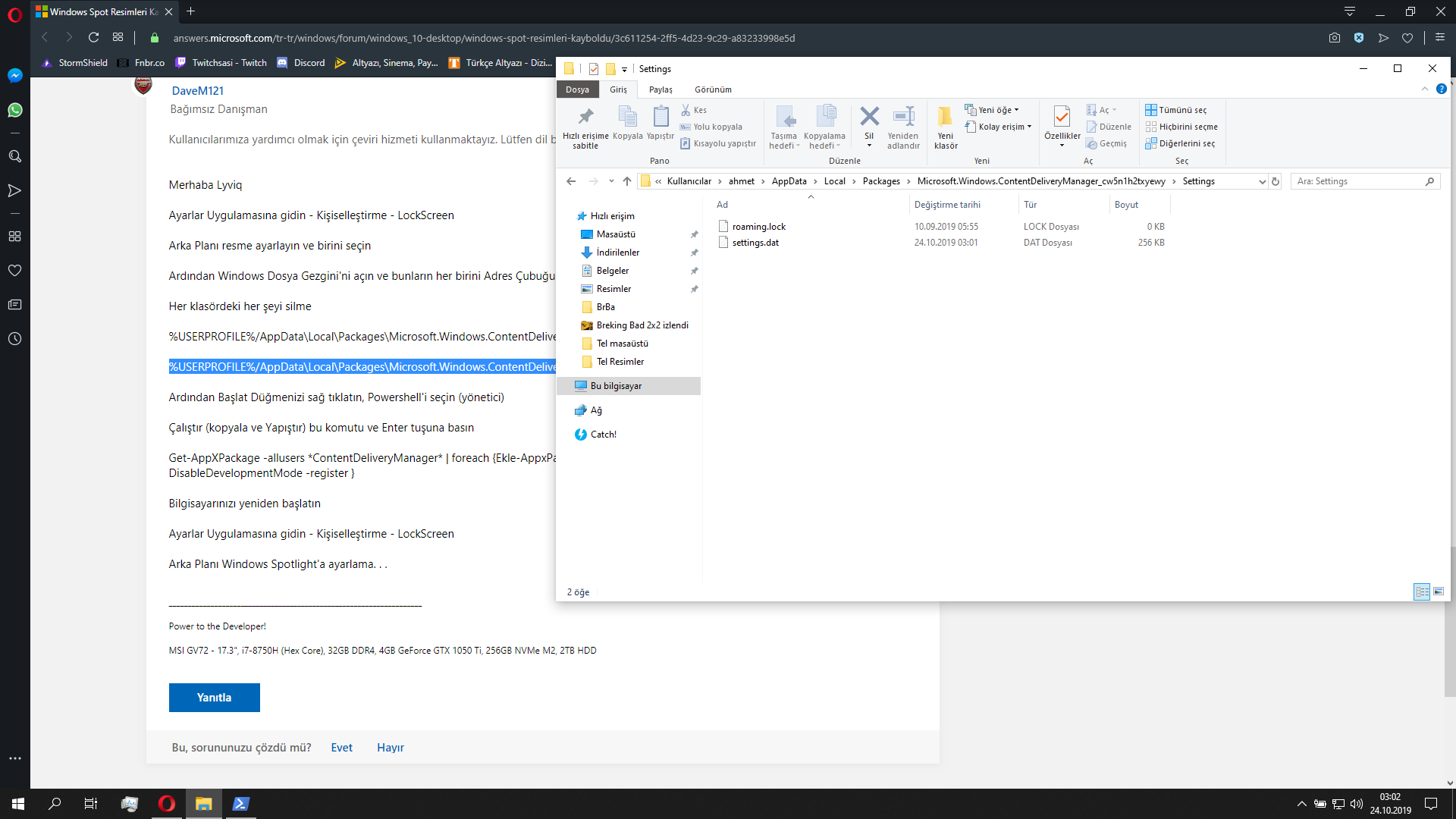The image size is (1456, 819).
Task: Expand Bu bilgisayar tree node
Action: click(x=566, y=386)
